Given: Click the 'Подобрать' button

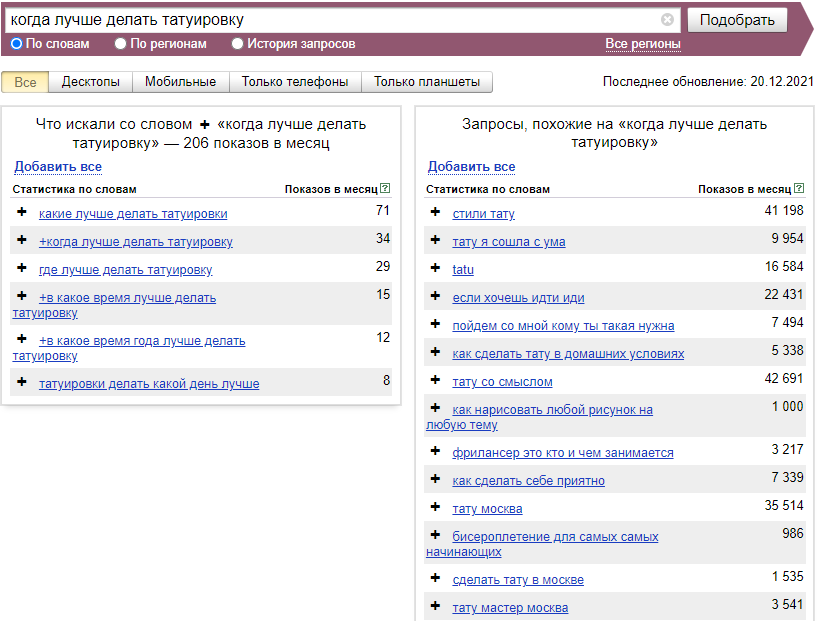Looking at the screenshot, I should pyautogui.click(x=737, y=20).
